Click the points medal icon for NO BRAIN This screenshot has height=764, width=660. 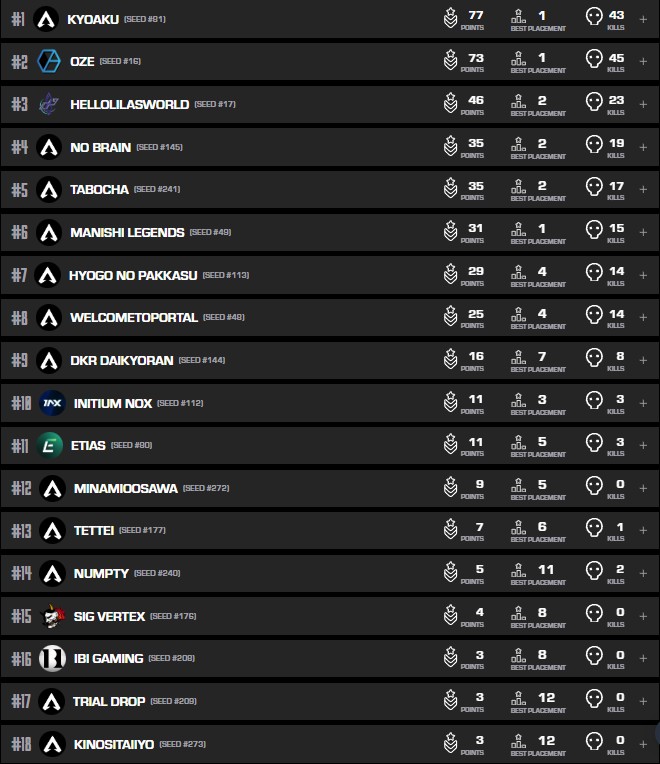click(451, 147)
